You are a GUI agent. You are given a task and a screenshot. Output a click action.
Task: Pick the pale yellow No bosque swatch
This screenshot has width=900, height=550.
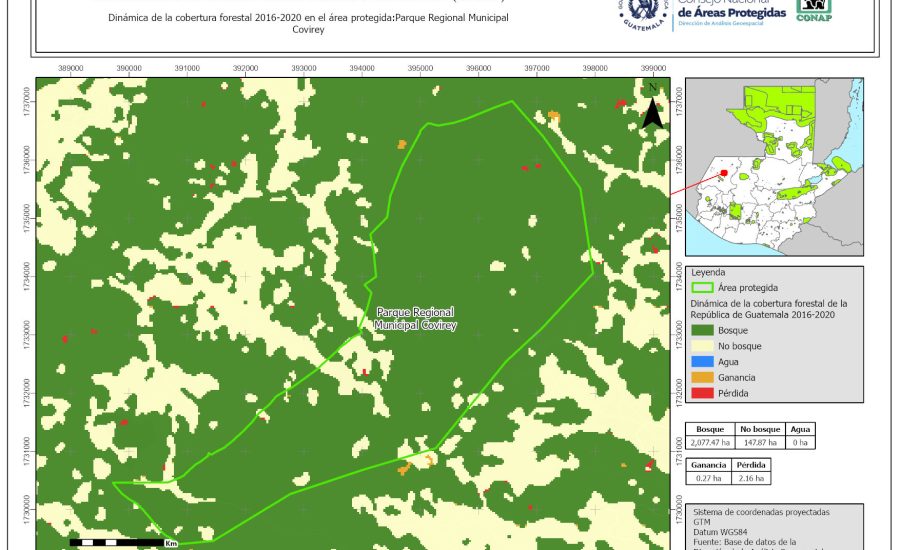pos(702,346)
